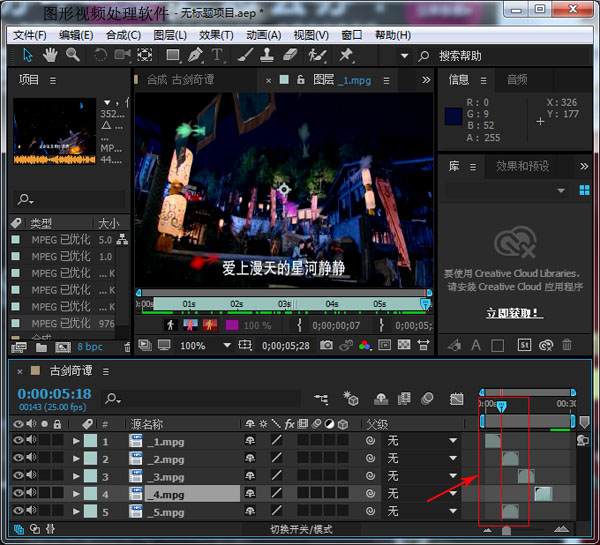Select the Clone Stamp tool
The height and width of the screenshot is (545, 600).
(267, 55)
